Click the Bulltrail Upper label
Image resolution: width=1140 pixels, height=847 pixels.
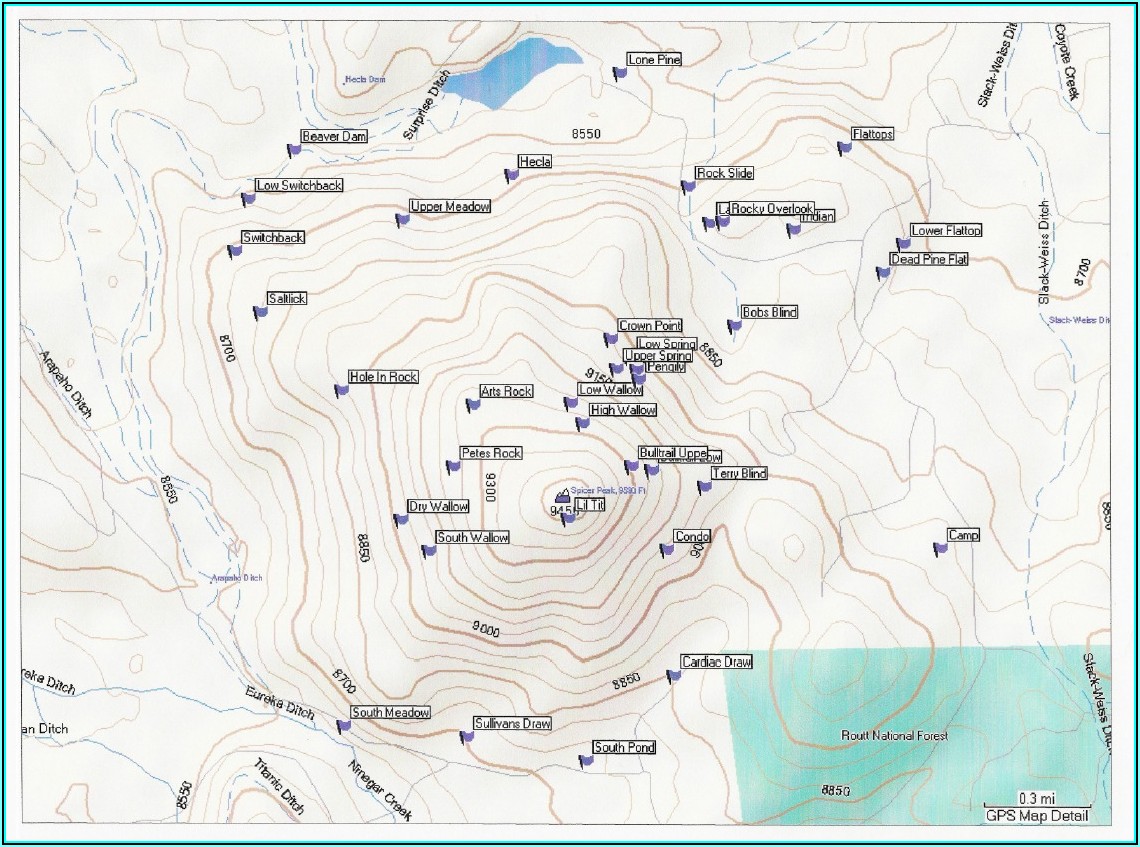[673, 452]
